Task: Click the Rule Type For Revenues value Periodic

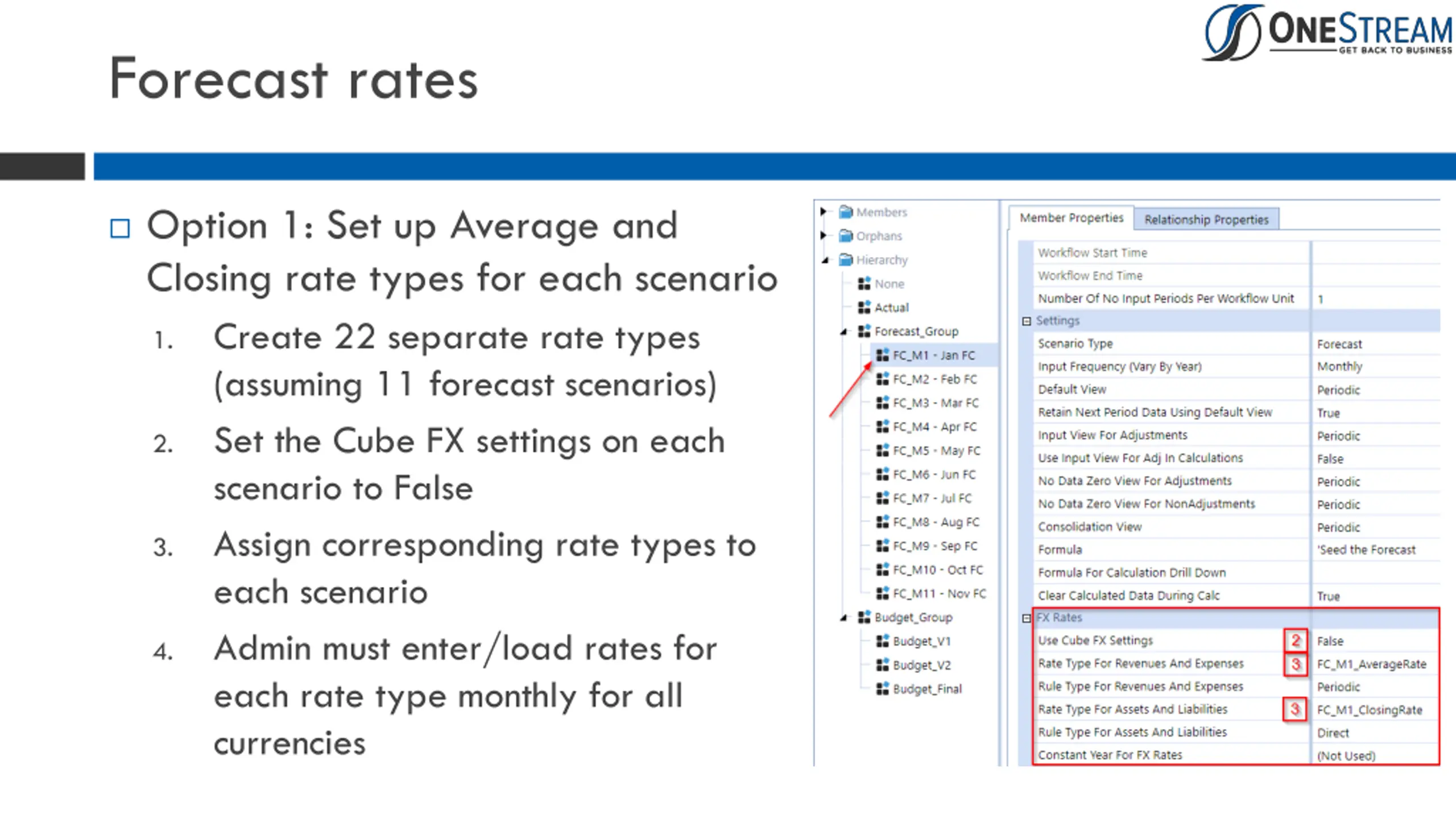Action: 1338,687
